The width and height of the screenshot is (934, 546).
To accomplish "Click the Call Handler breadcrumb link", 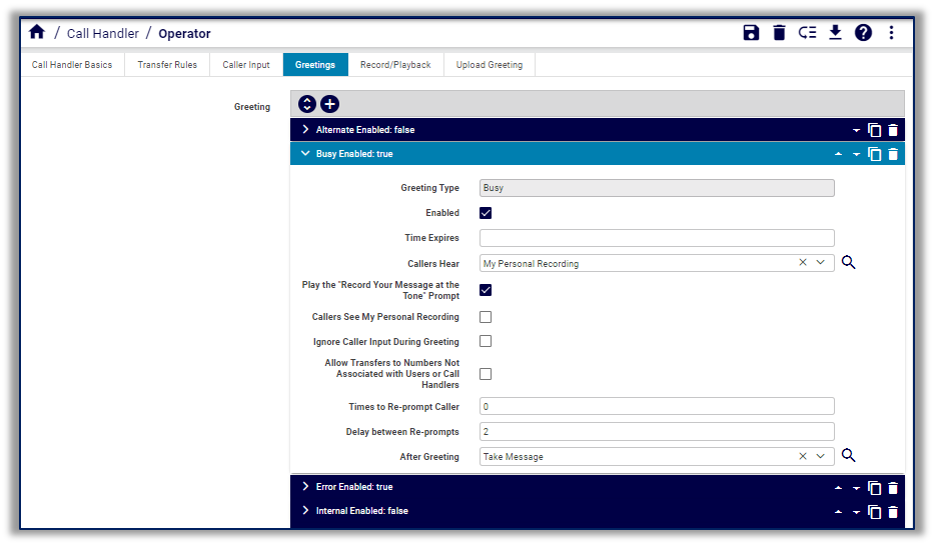I will tap(103, 33).
